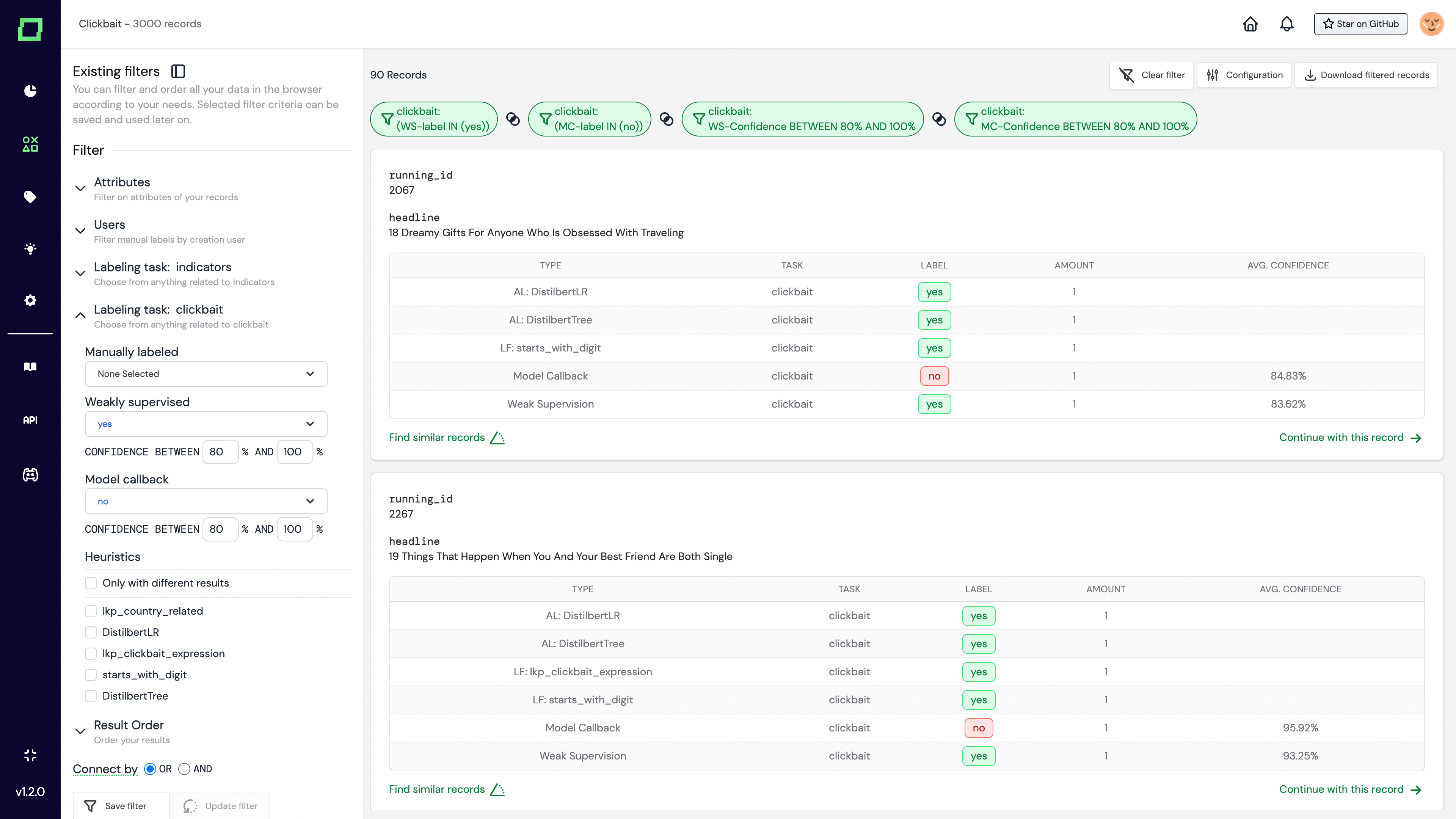Click the Clear filter button
The height and width of the screenshot is (819, 1456).
[x=1151, y=75]
